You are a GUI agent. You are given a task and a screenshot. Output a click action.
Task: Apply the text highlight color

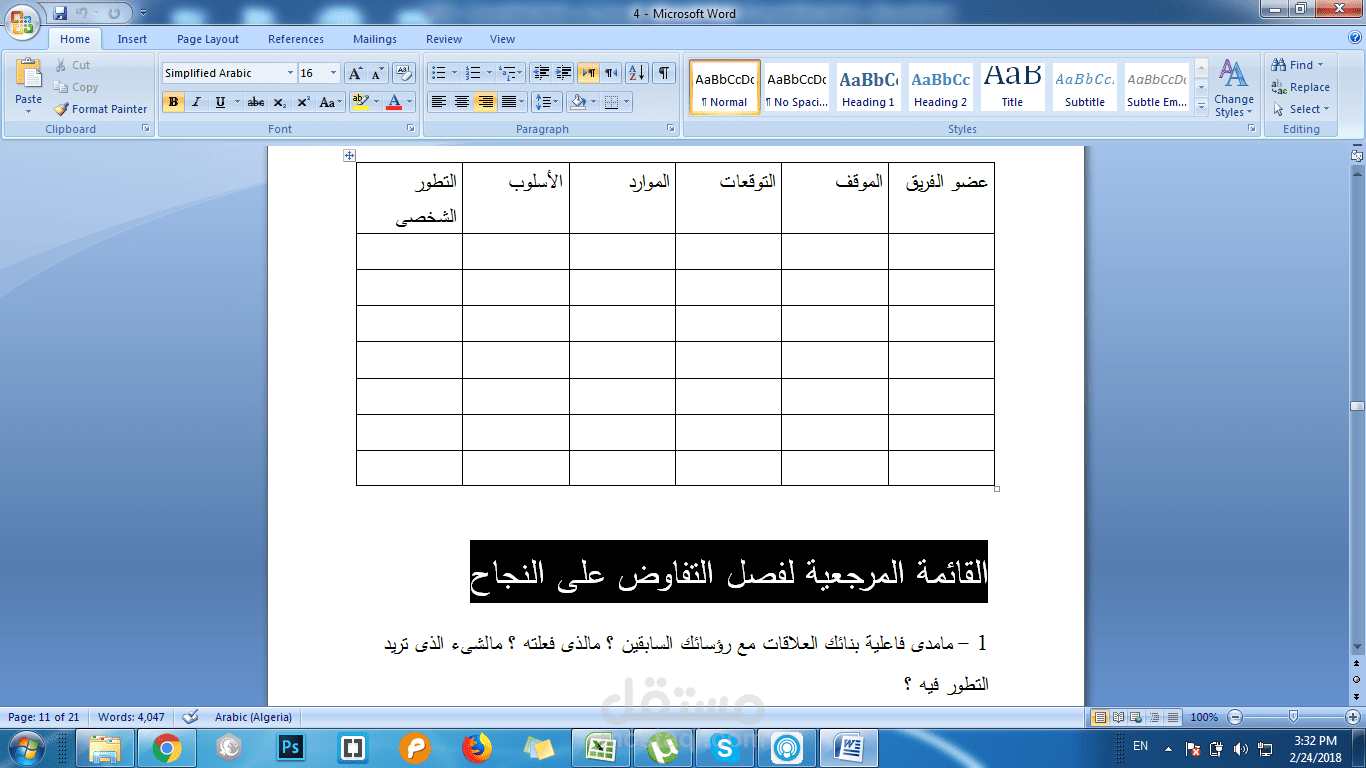point(360,102)
